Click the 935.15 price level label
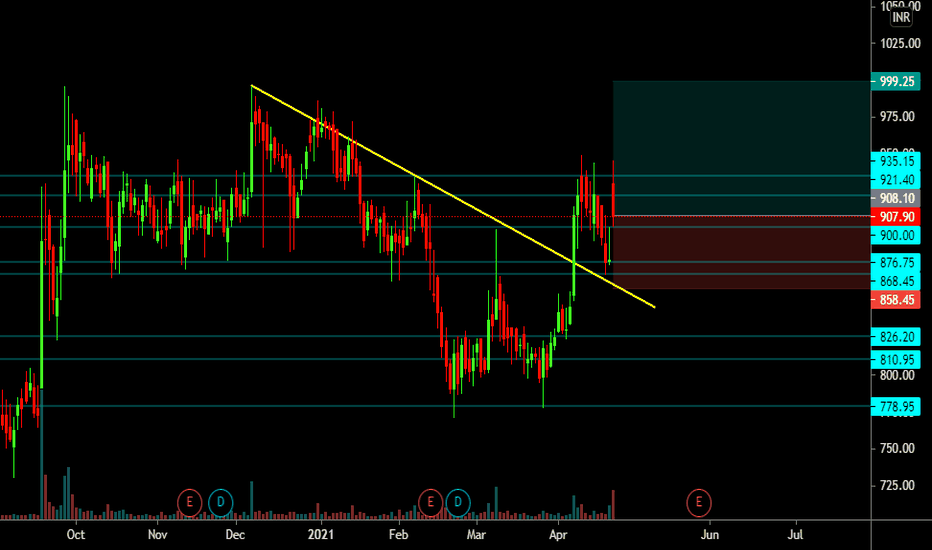Screen dimensions: 932x550 coord(896,161)
